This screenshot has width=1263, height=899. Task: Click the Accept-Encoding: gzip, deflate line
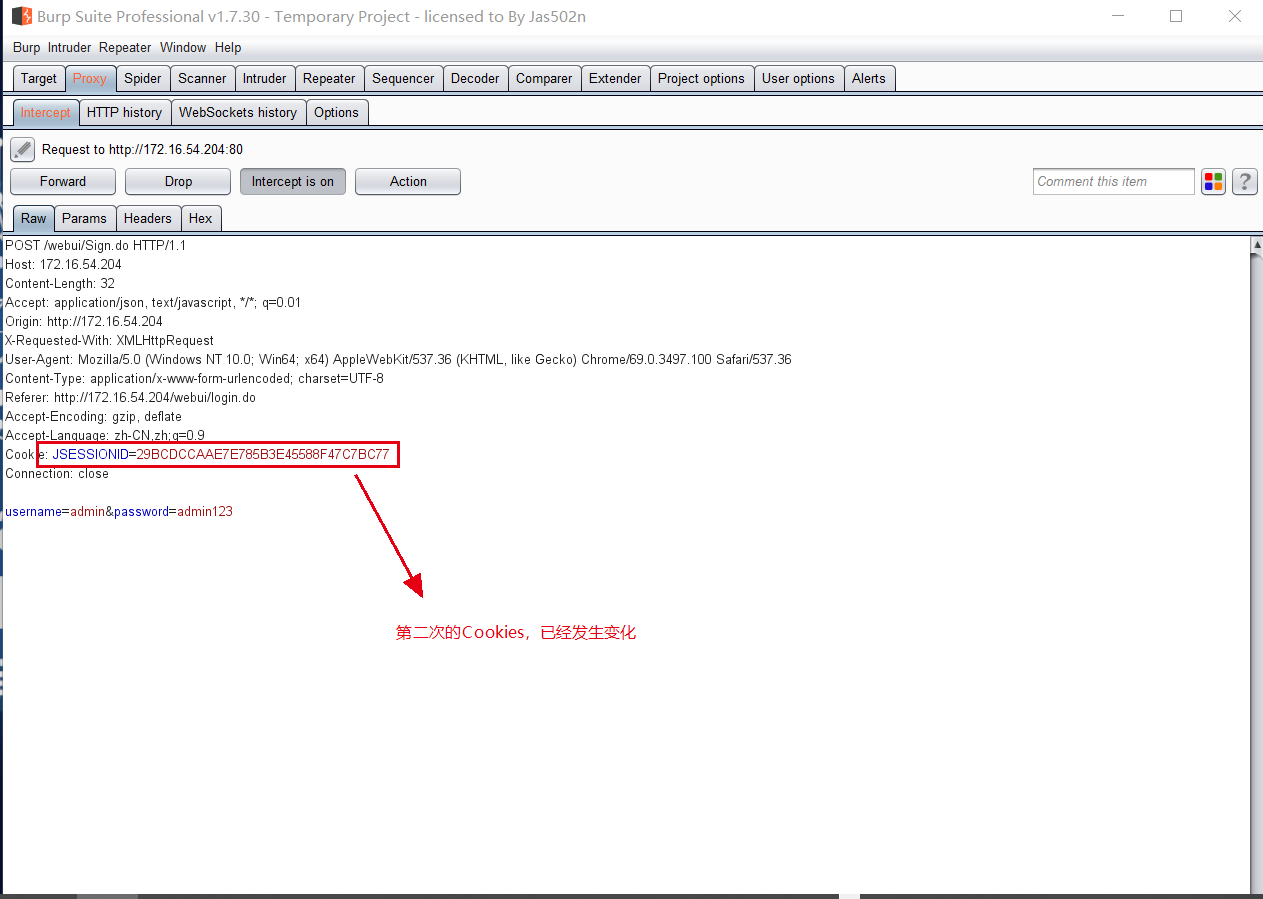(93, 416)
